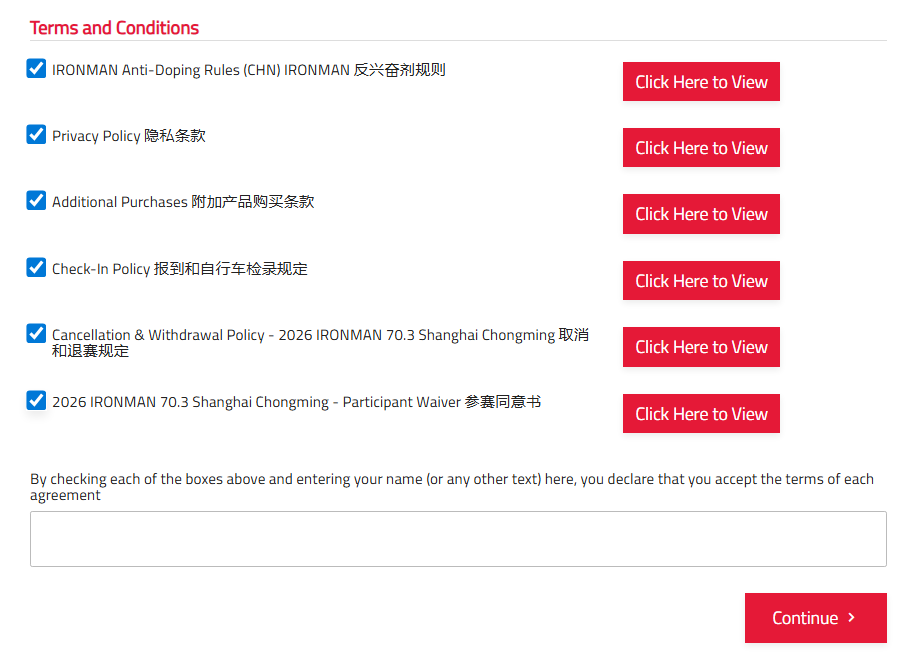This screenshot has height=654, width=902.
Task: View the Check-In Policy document
Action: coord(701,280)
